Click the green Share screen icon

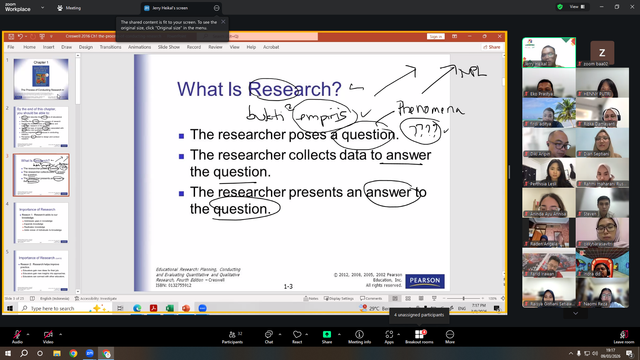(x=327, y=334)
